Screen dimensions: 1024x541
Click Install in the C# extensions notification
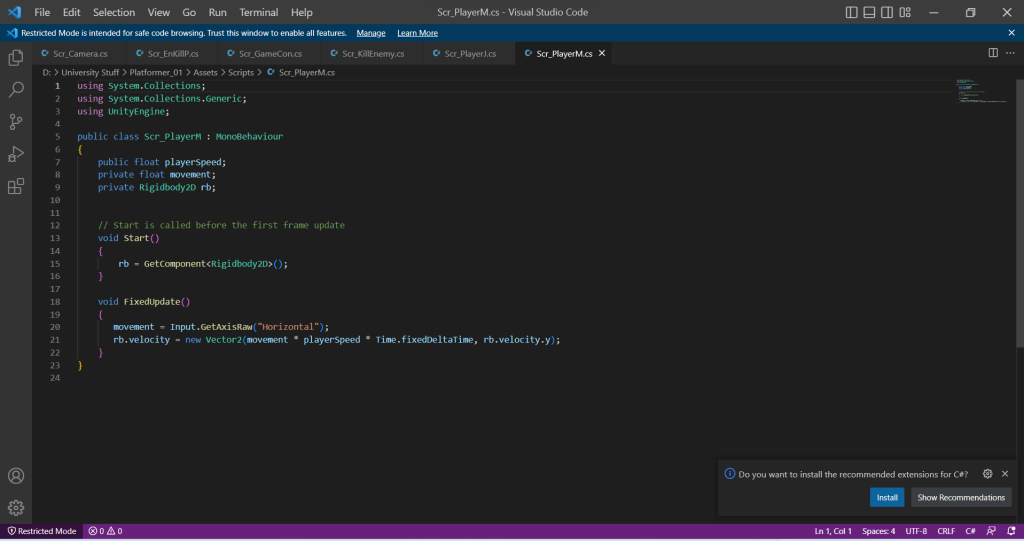(x=887, y=497)
